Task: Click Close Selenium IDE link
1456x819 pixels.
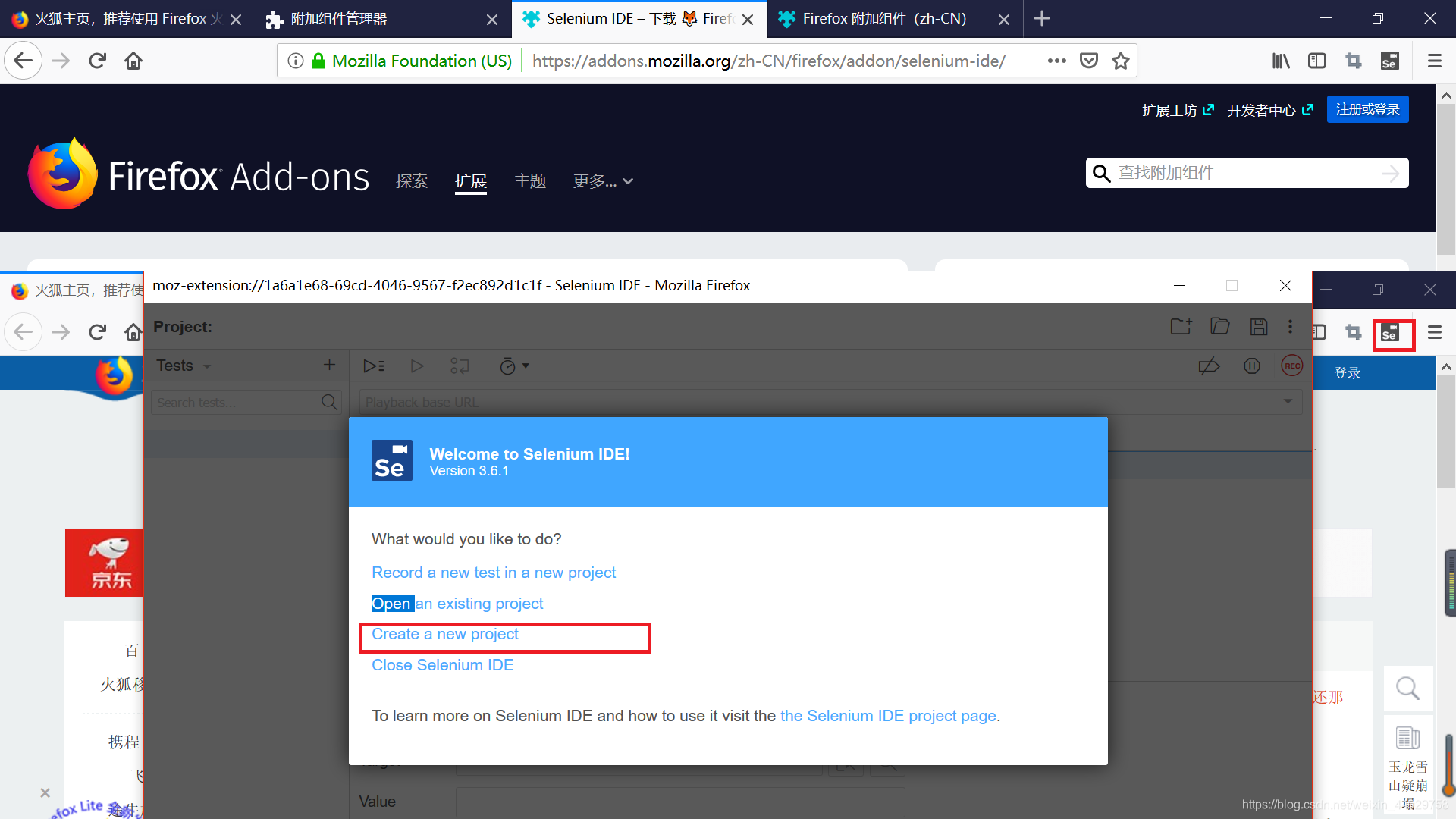Action: (x=443, y=665)
